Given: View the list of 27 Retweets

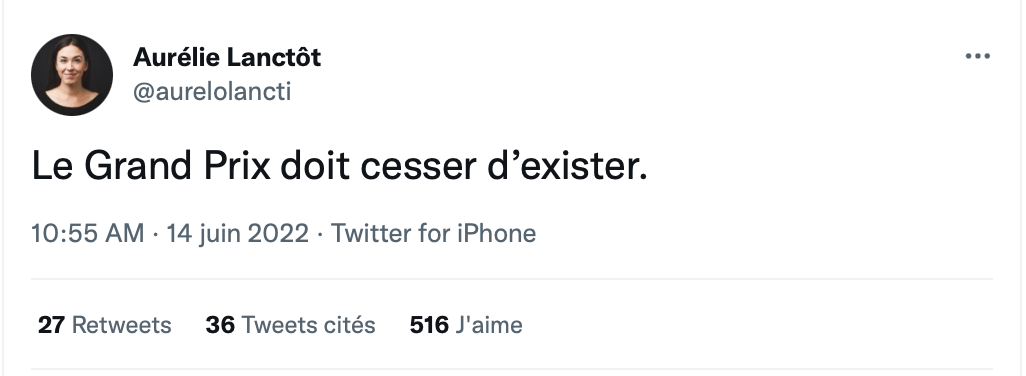Looking at the screenshot, I should point(105,325).
